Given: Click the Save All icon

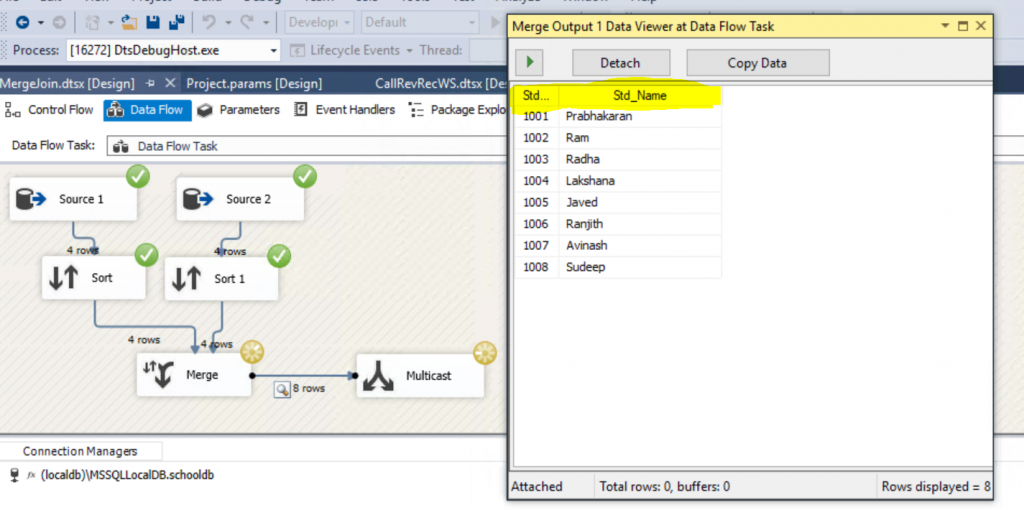Looking at the screenshot, I should coord(176,23).
